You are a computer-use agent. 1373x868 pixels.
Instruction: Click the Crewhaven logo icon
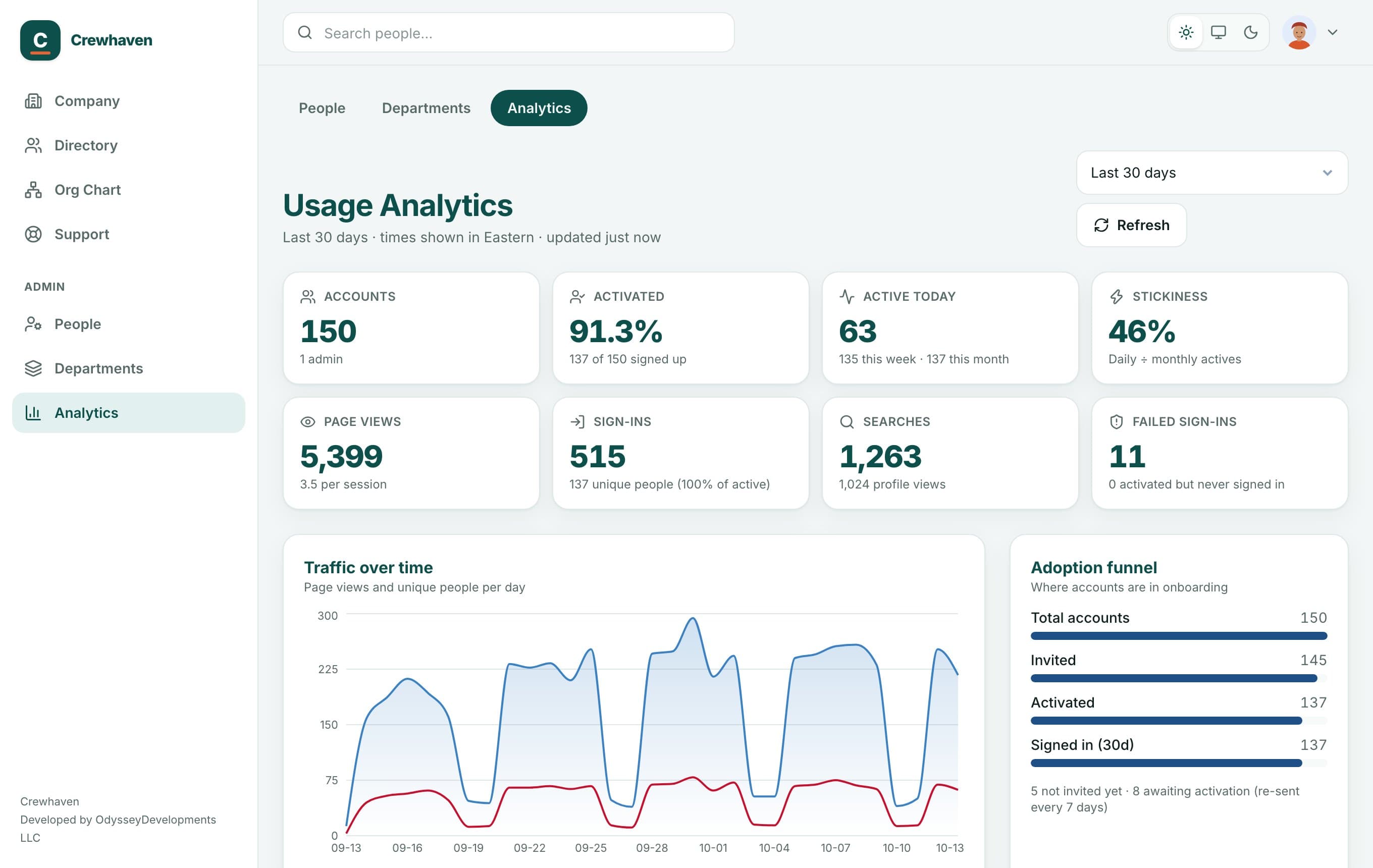40,40
